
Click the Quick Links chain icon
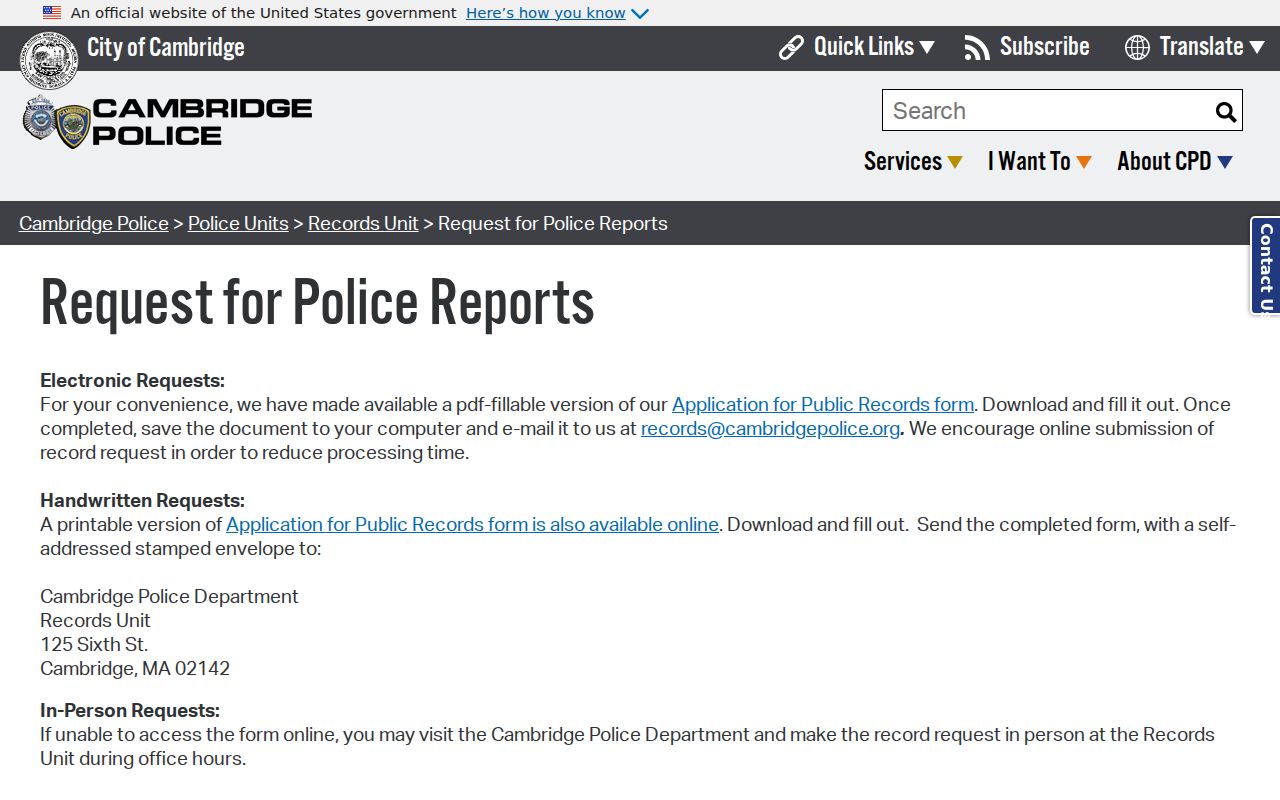click(x=791, y=47)
